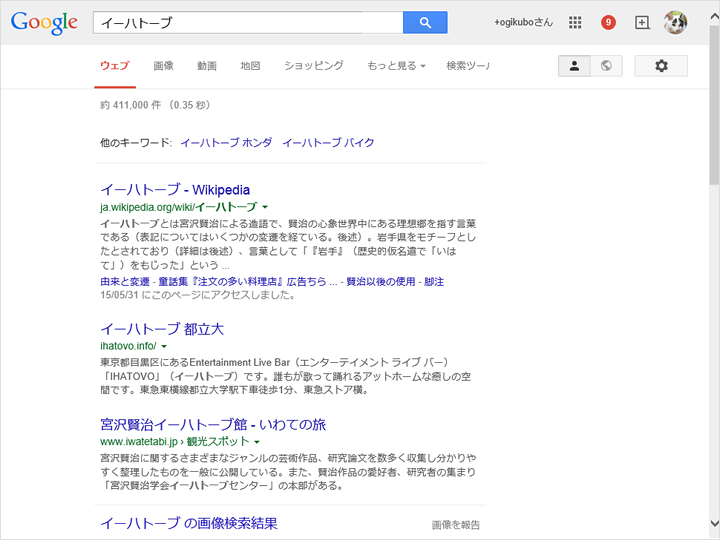Click the scrollbar down arrow
The width and height of the screenshot is (720, 540).
point(714,523)
